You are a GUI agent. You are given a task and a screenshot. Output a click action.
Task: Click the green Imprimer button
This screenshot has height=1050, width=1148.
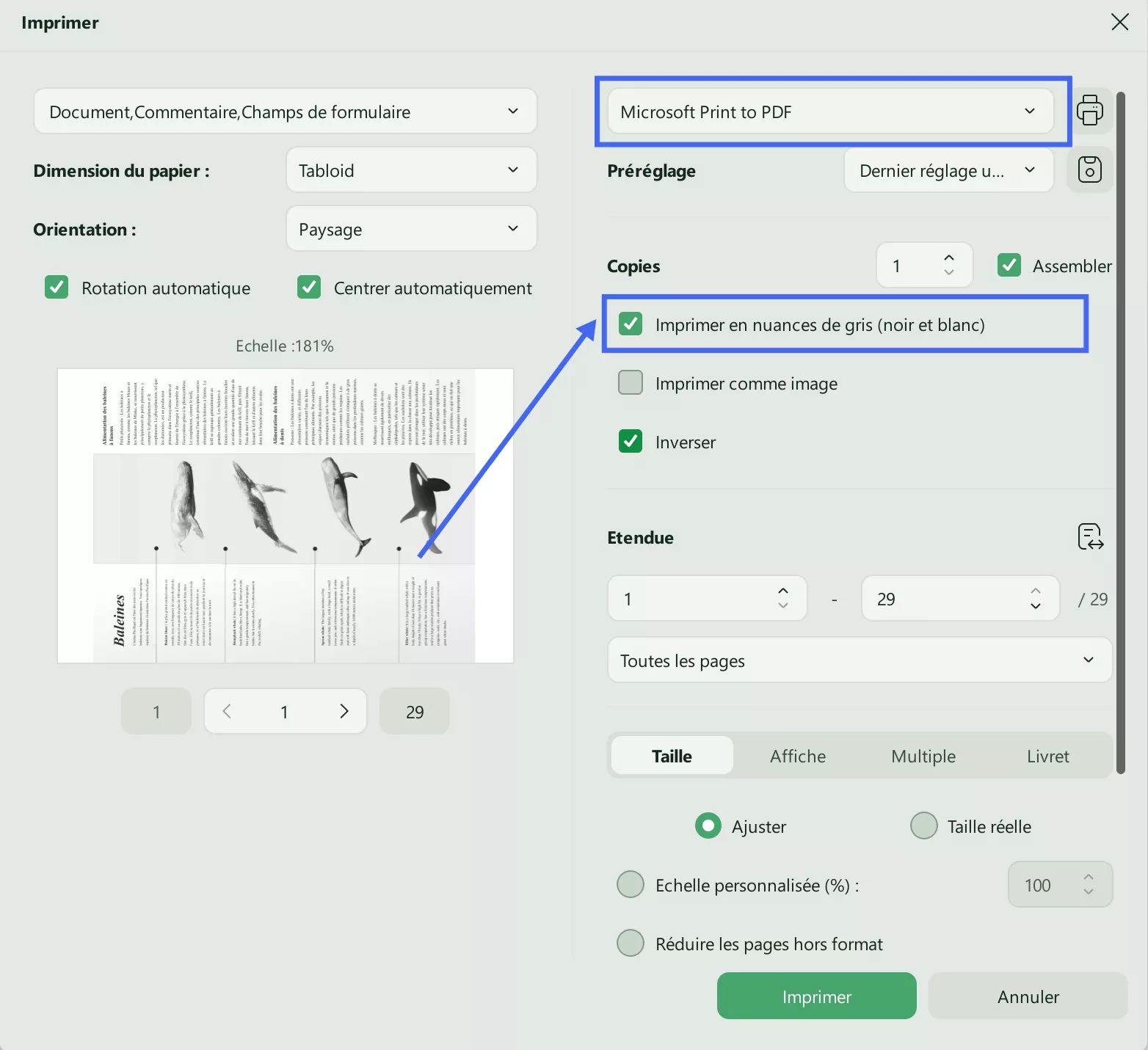[816, 996]
